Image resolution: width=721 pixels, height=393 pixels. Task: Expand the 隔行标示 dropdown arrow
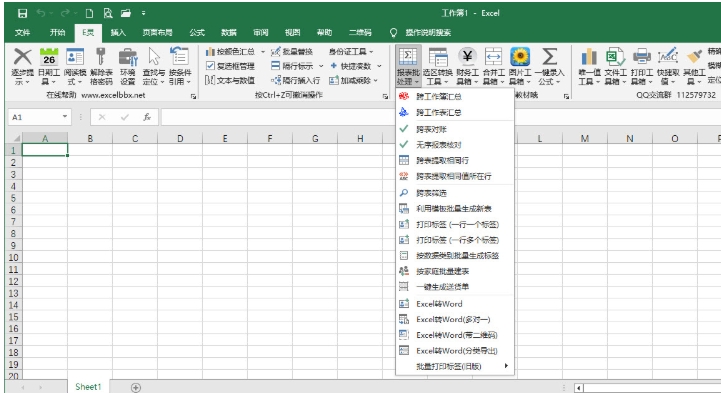click(321, 66)
